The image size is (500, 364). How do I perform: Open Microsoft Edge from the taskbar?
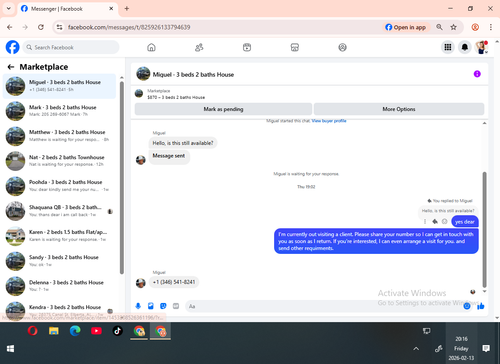coord(75,331)
